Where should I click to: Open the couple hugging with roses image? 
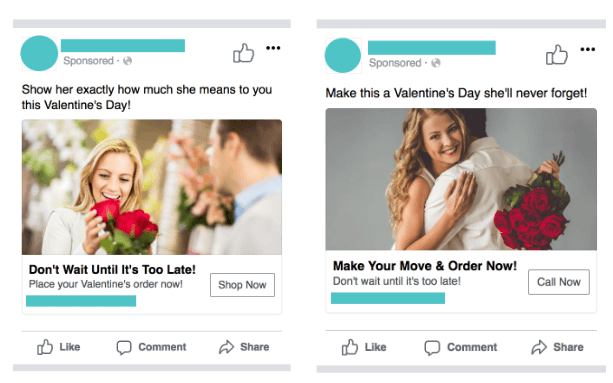click(x=461, y=179)
